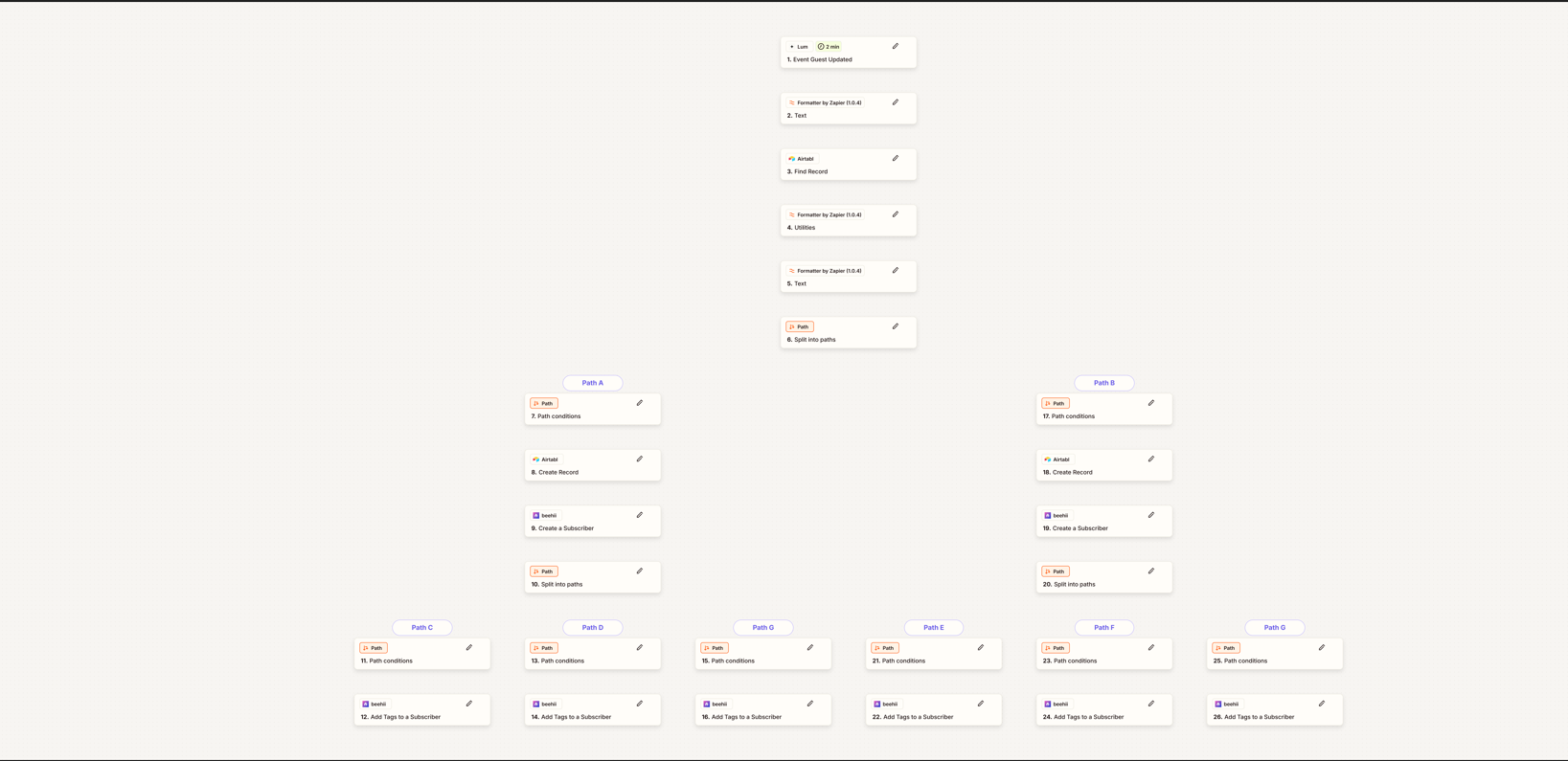Click pencil icon on step 25 Path conditions
This screenshot has width=1568, height=761.
(x=1322, y=648)
